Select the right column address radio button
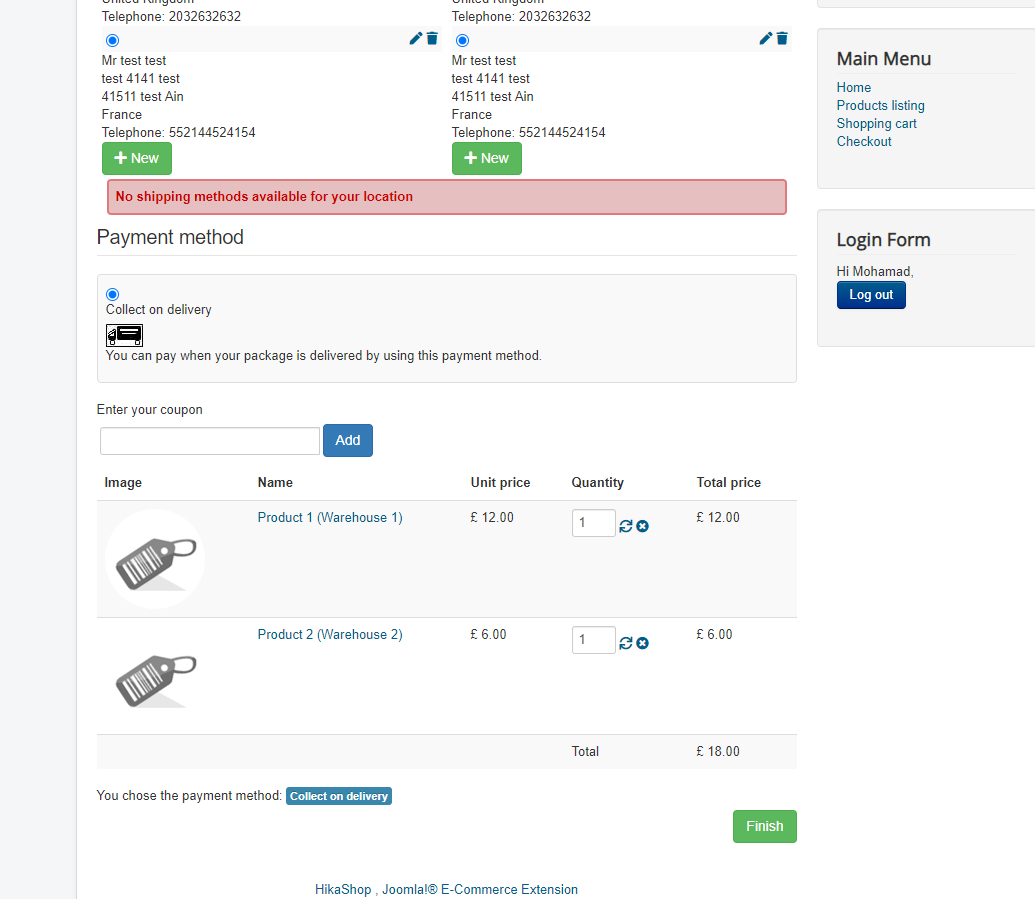 462,41
